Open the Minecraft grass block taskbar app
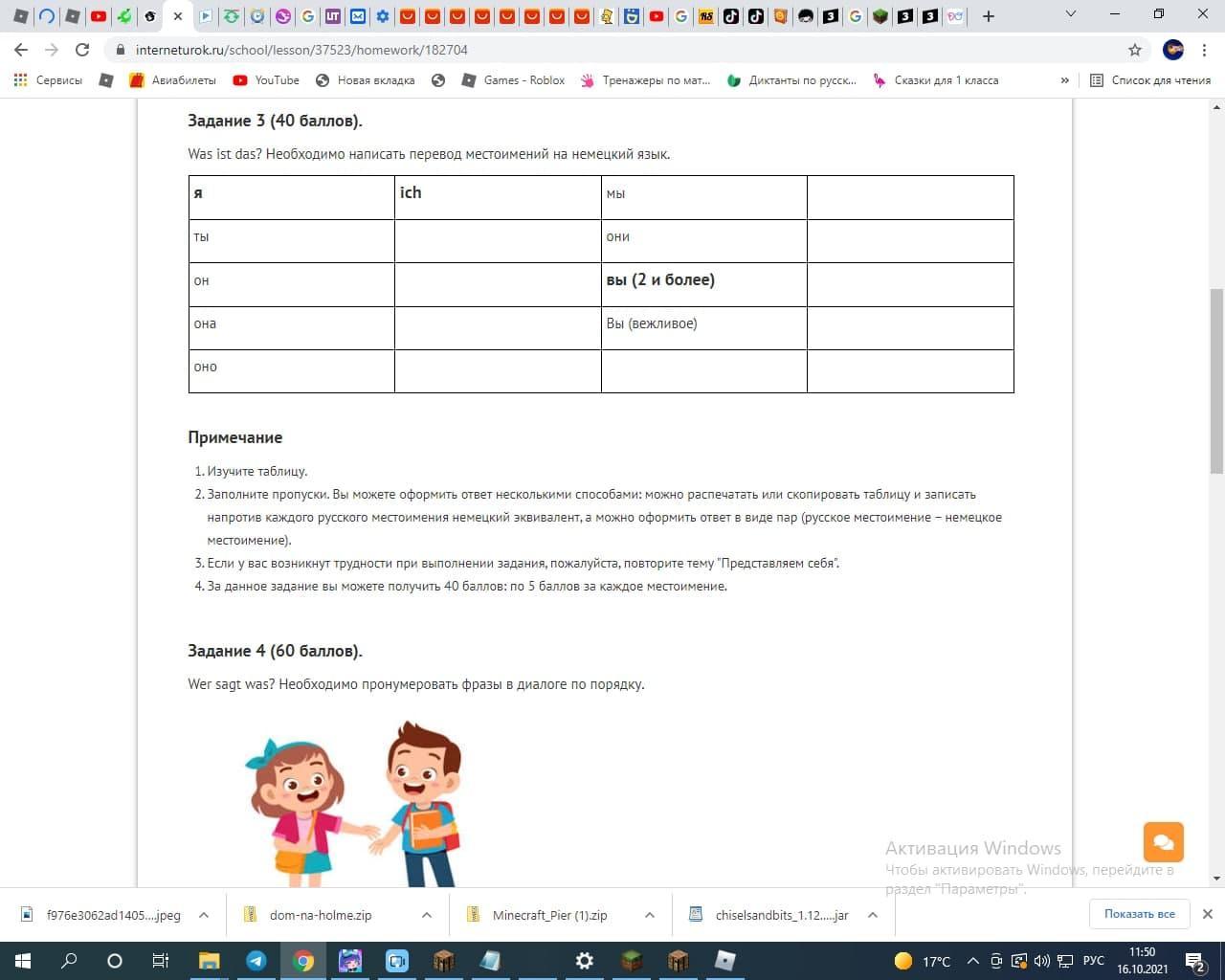Viewport: 1225px width, 980px height. point(631,961)
